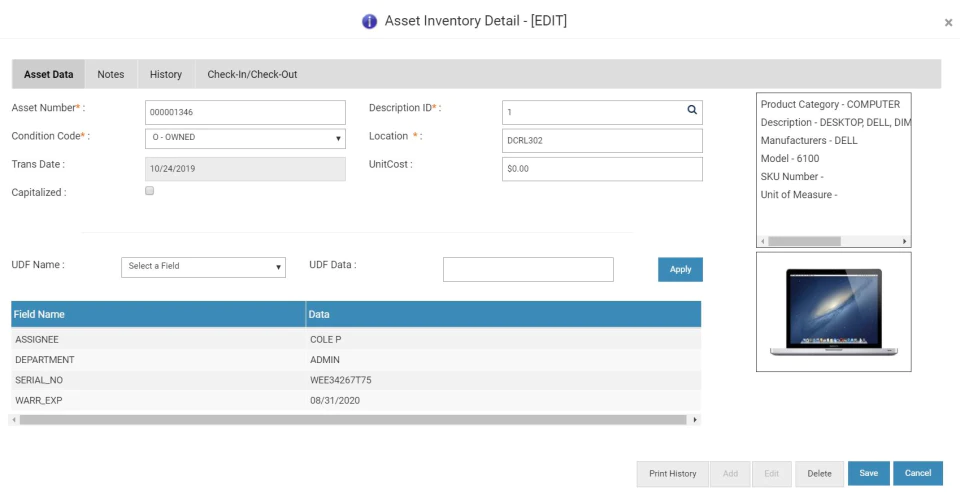Click the Print History button

click(x=672, y=474)
